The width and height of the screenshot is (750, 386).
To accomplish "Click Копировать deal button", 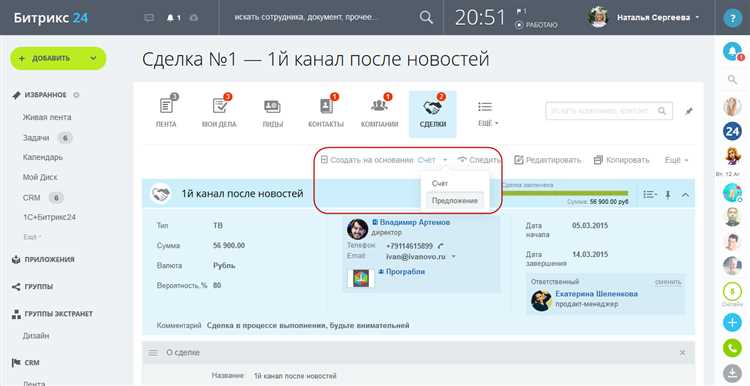I will [x=621, y=160].
